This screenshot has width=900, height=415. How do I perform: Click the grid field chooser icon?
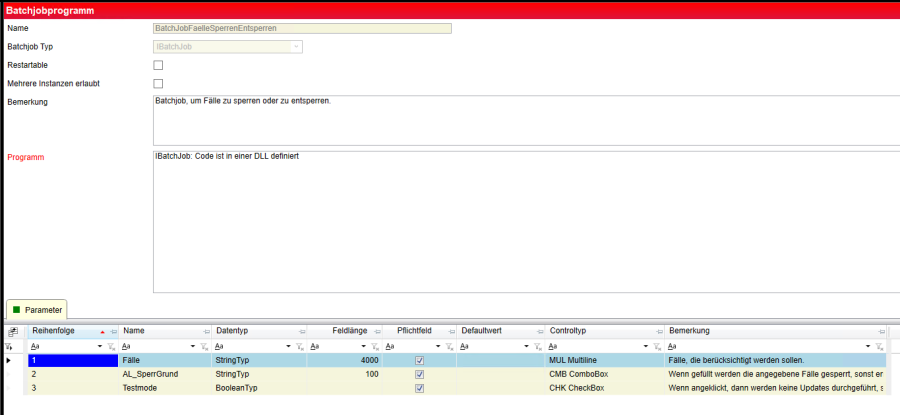(12, 331)
